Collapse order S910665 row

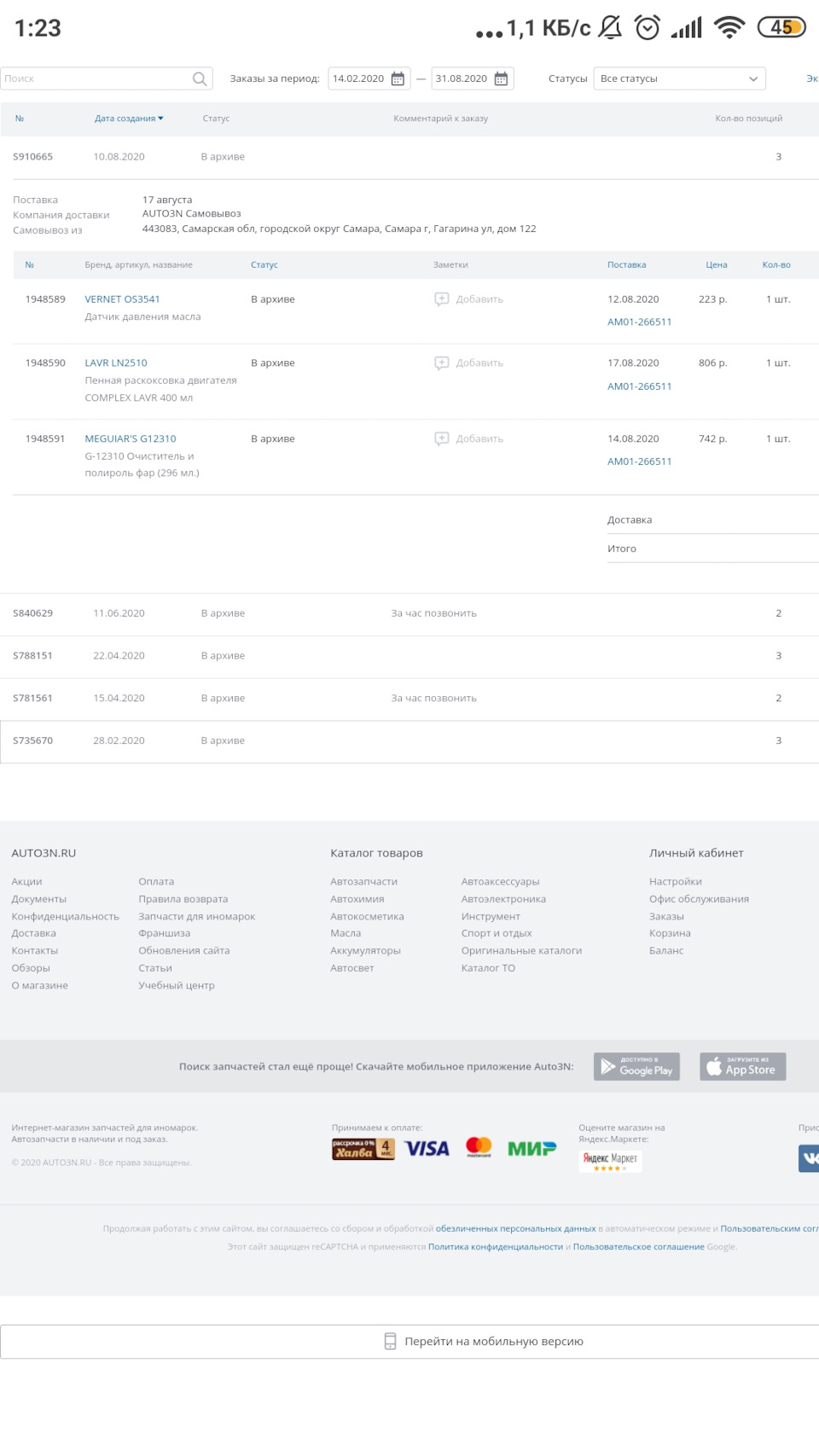pos(409,157)
